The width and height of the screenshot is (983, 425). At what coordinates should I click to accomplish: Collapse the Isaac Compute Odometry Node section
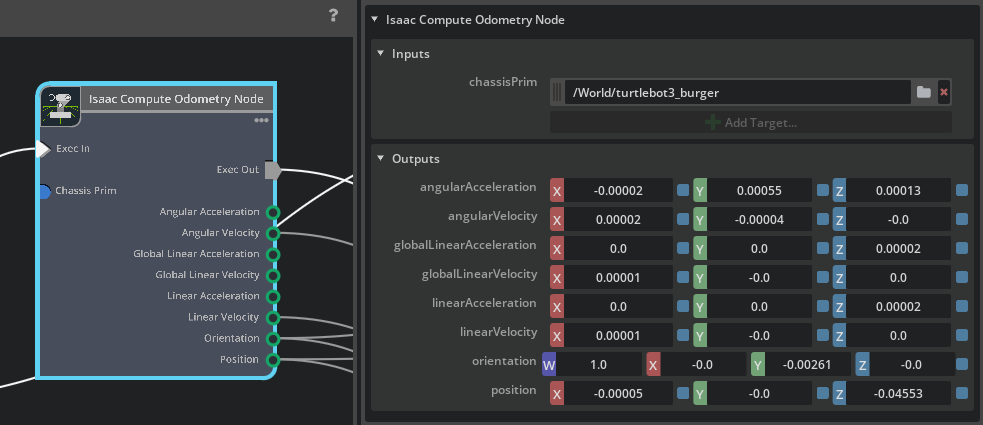pos(374,19)
